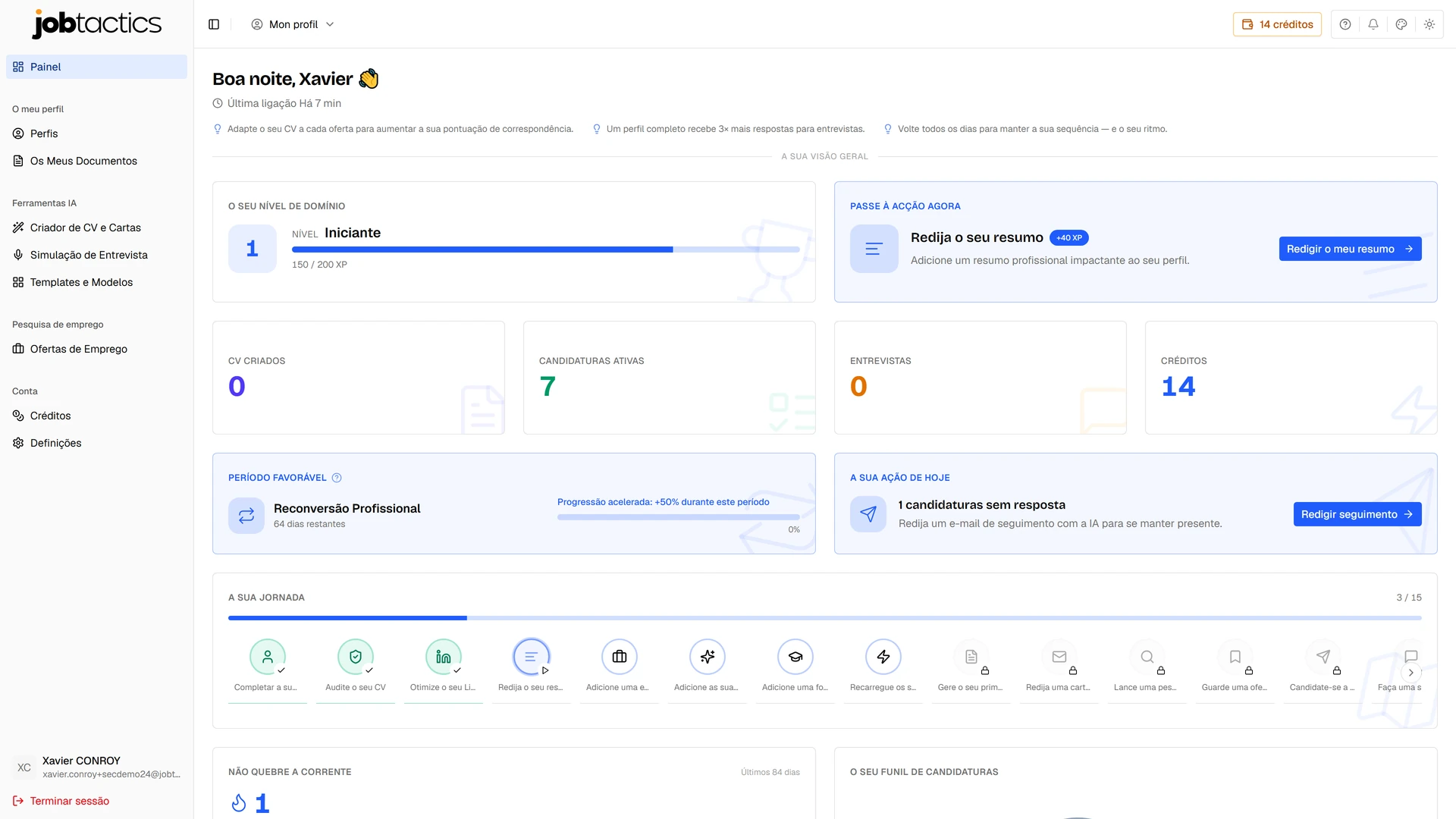Click the streak flame icon
Viewport: 1456px width, 819px height.
239,803
